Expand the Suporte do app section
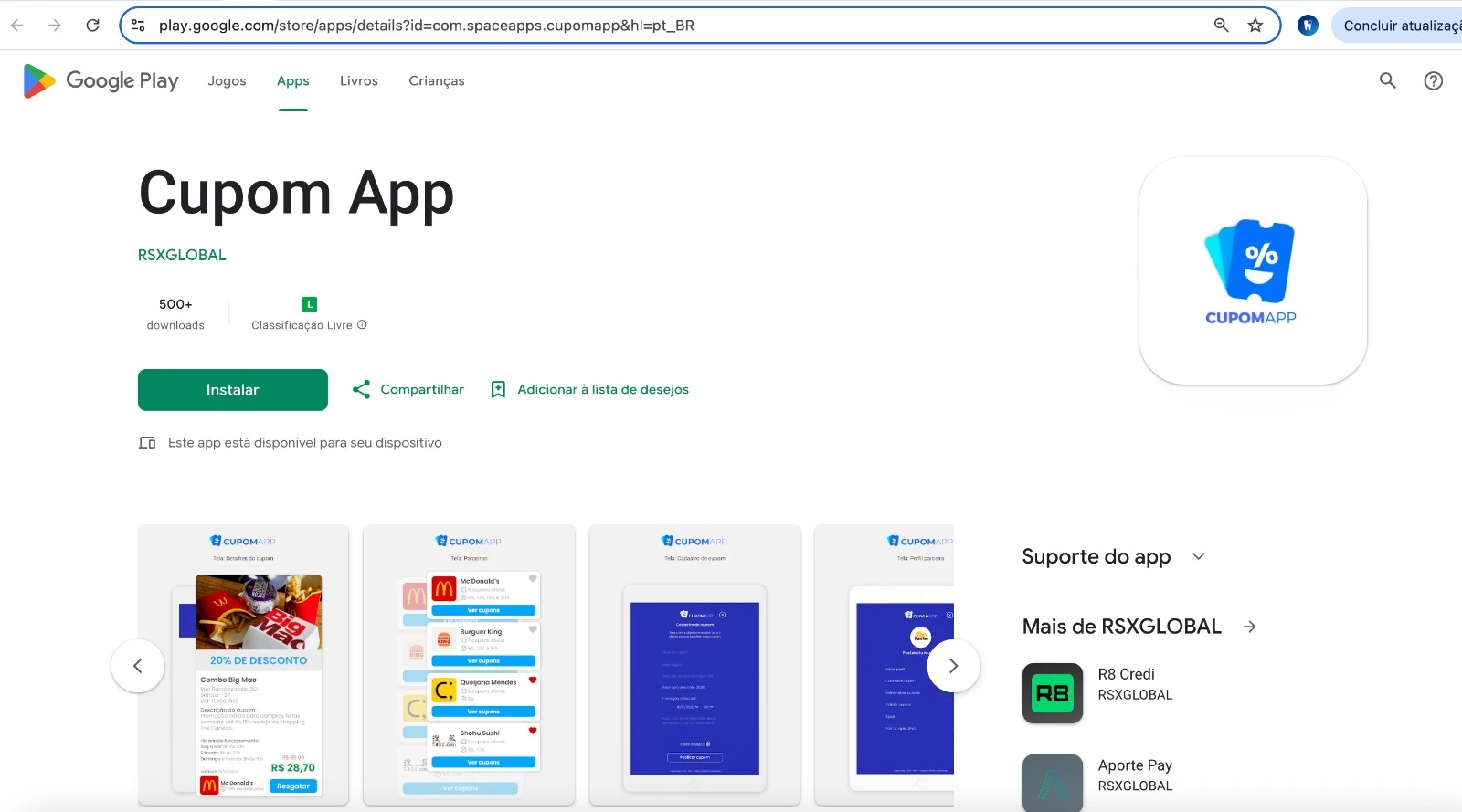 (x=1199, y=556)
